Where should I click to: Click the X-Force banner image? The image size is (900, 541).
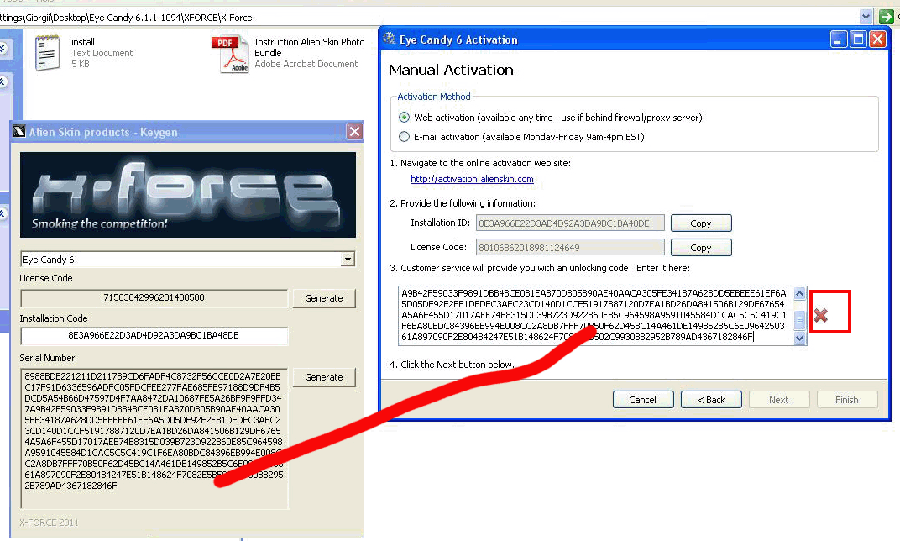point(188,195)
